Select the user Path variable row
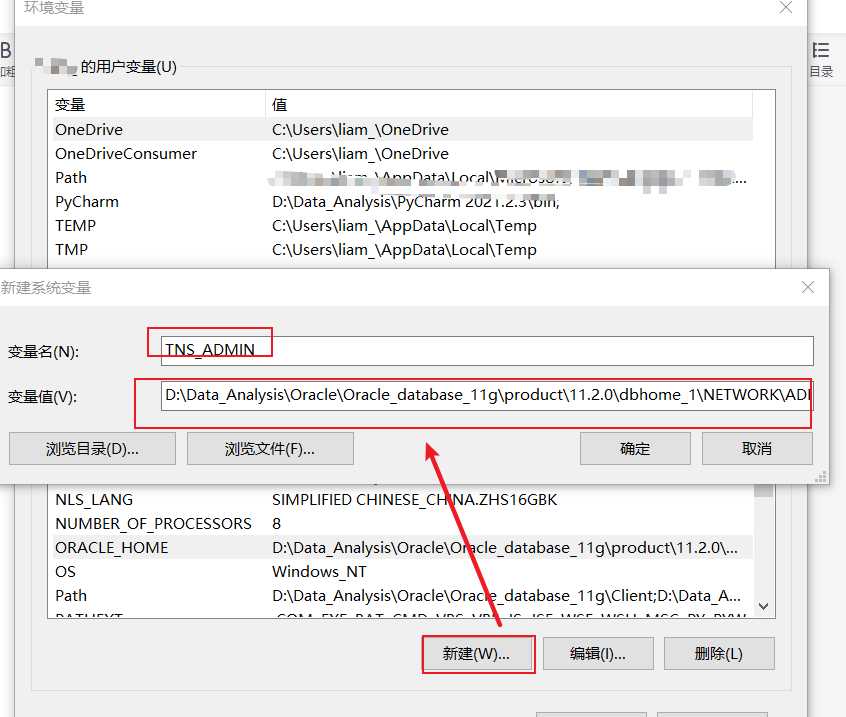846x717 pixels. [x=402, y=177]
